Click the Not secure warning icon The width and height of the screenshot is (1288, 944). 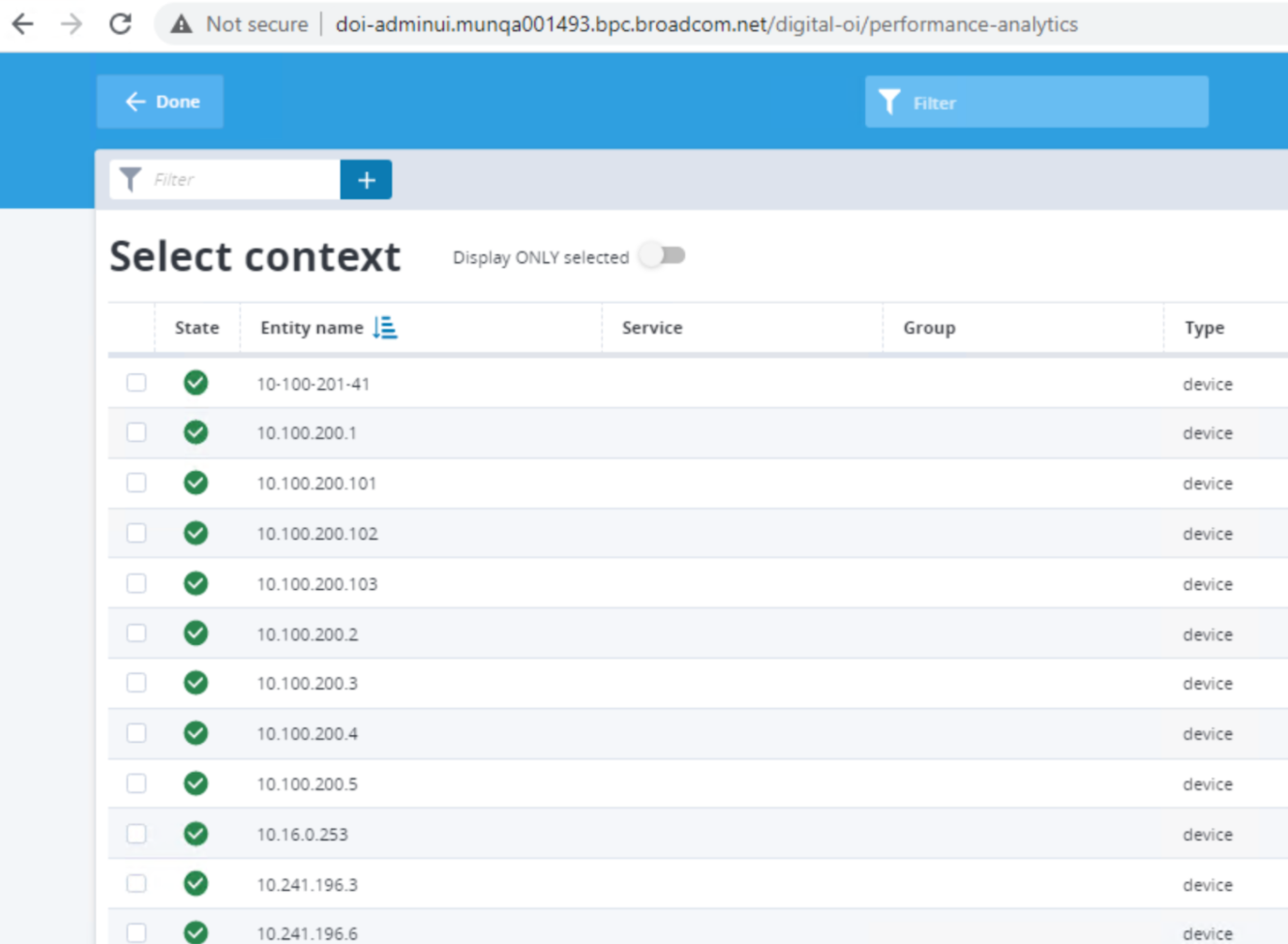181,25
